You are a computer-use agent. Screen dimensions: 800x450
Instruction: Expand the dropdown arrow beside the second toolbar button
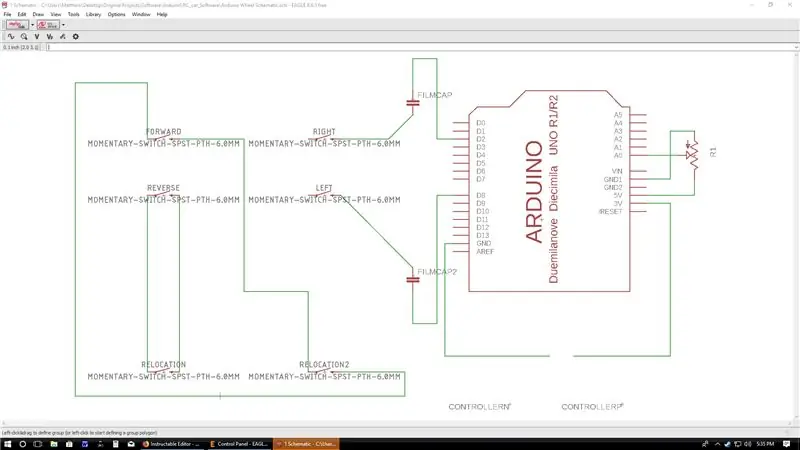pos(63,25)
